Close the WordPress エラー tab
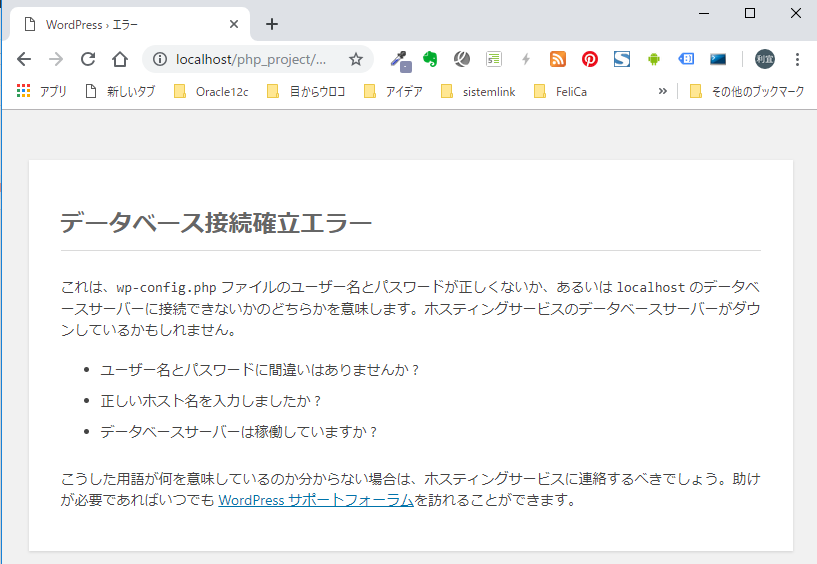Image resolution: width=817 pixels, height=564 pixels. coord(234,24)
